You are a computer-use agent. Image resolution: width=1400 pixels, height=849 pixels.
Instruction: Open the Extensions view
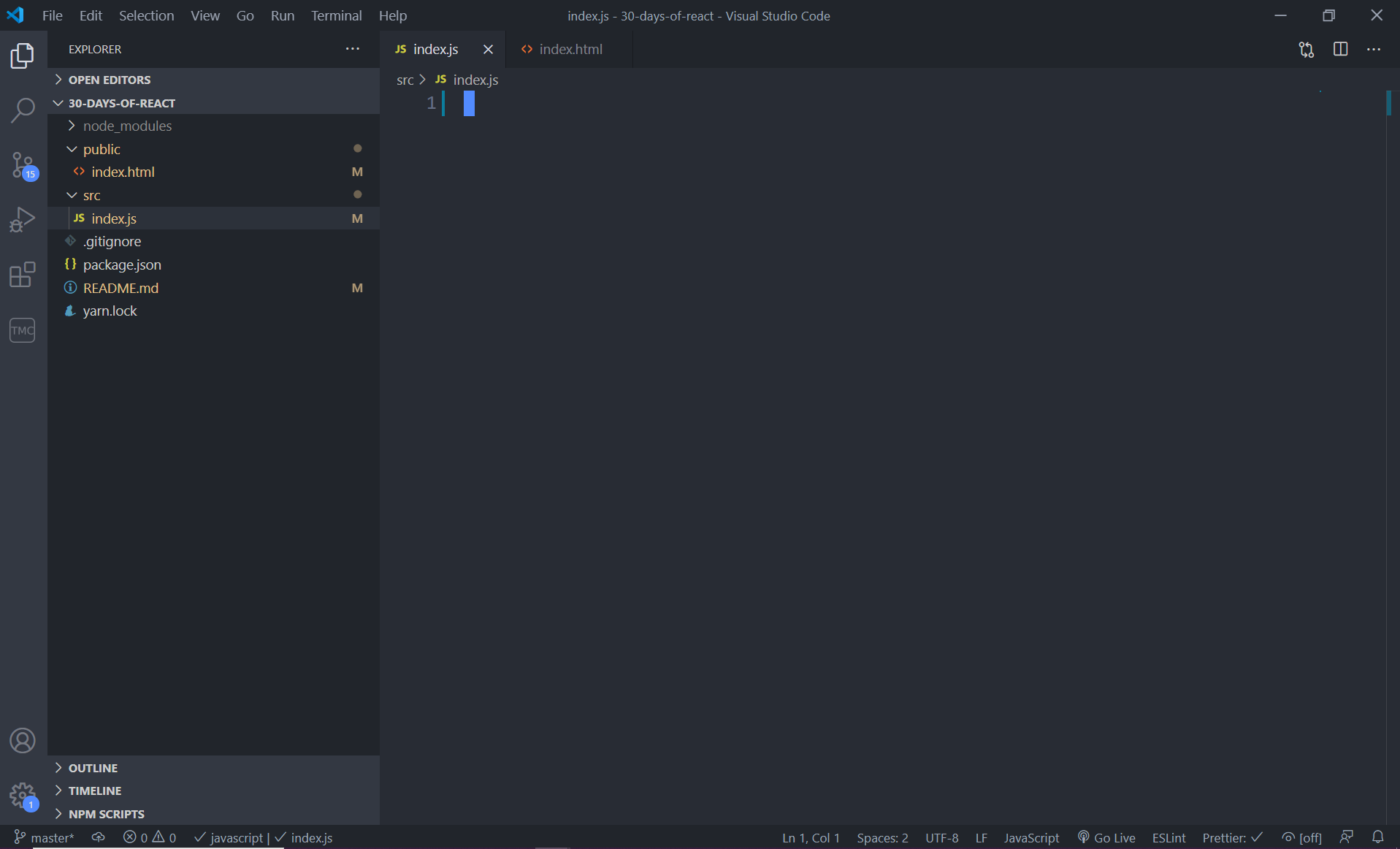tap(22, 274)
